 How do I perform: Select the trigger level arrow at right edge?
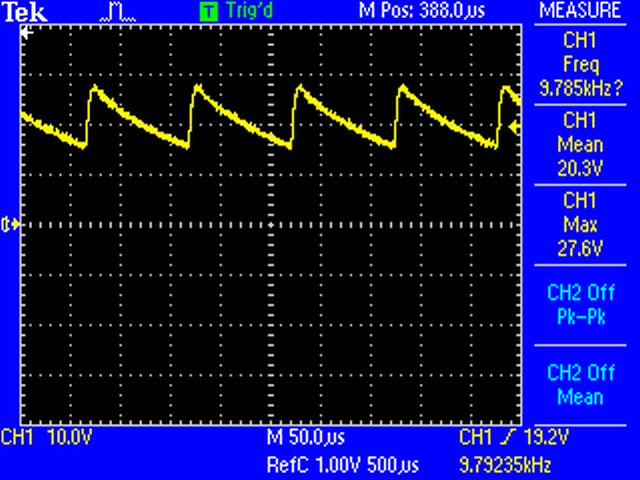pos(515,127)
